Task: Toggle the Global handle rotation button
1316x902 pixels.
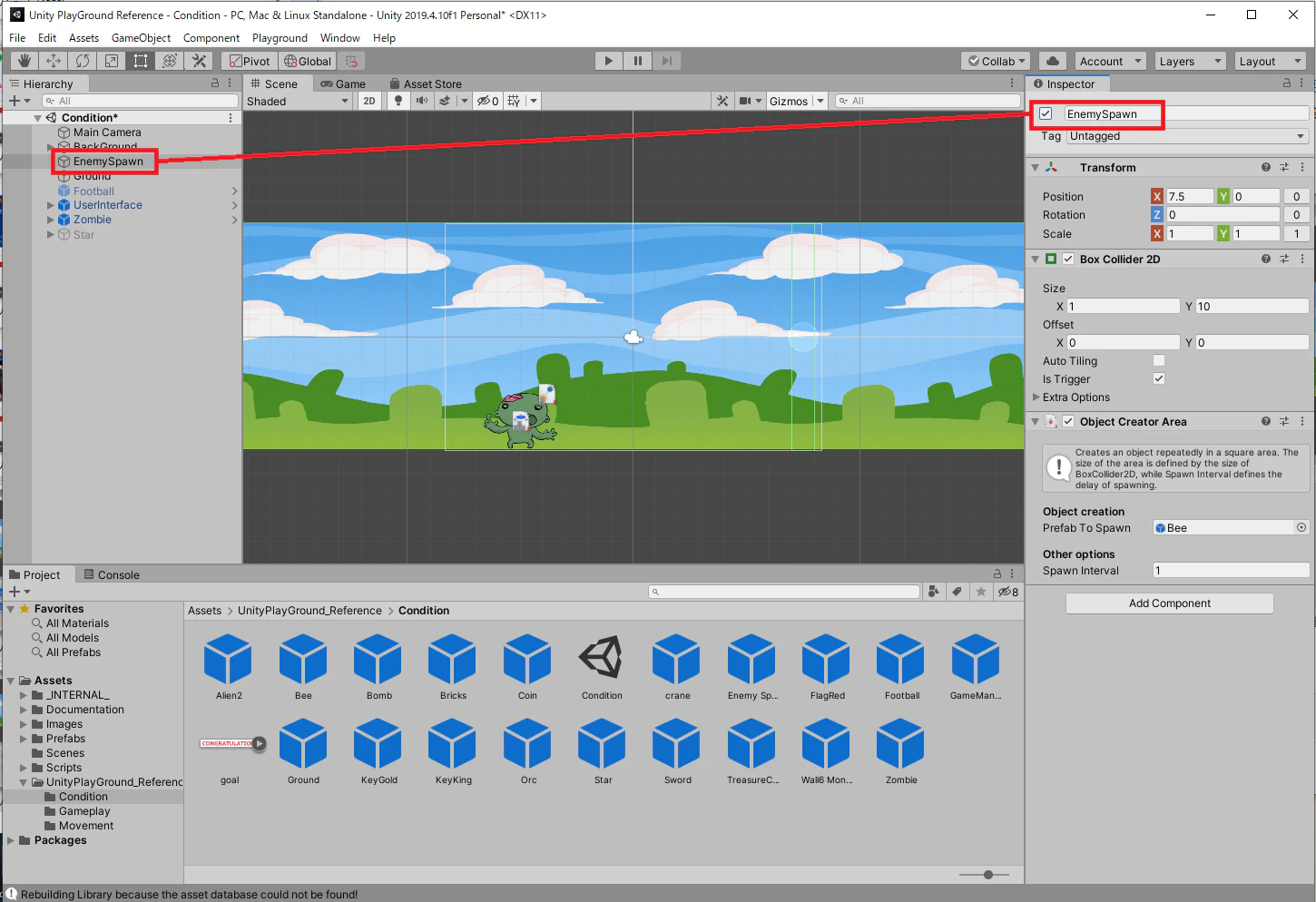Action: [x=308, y=61]
